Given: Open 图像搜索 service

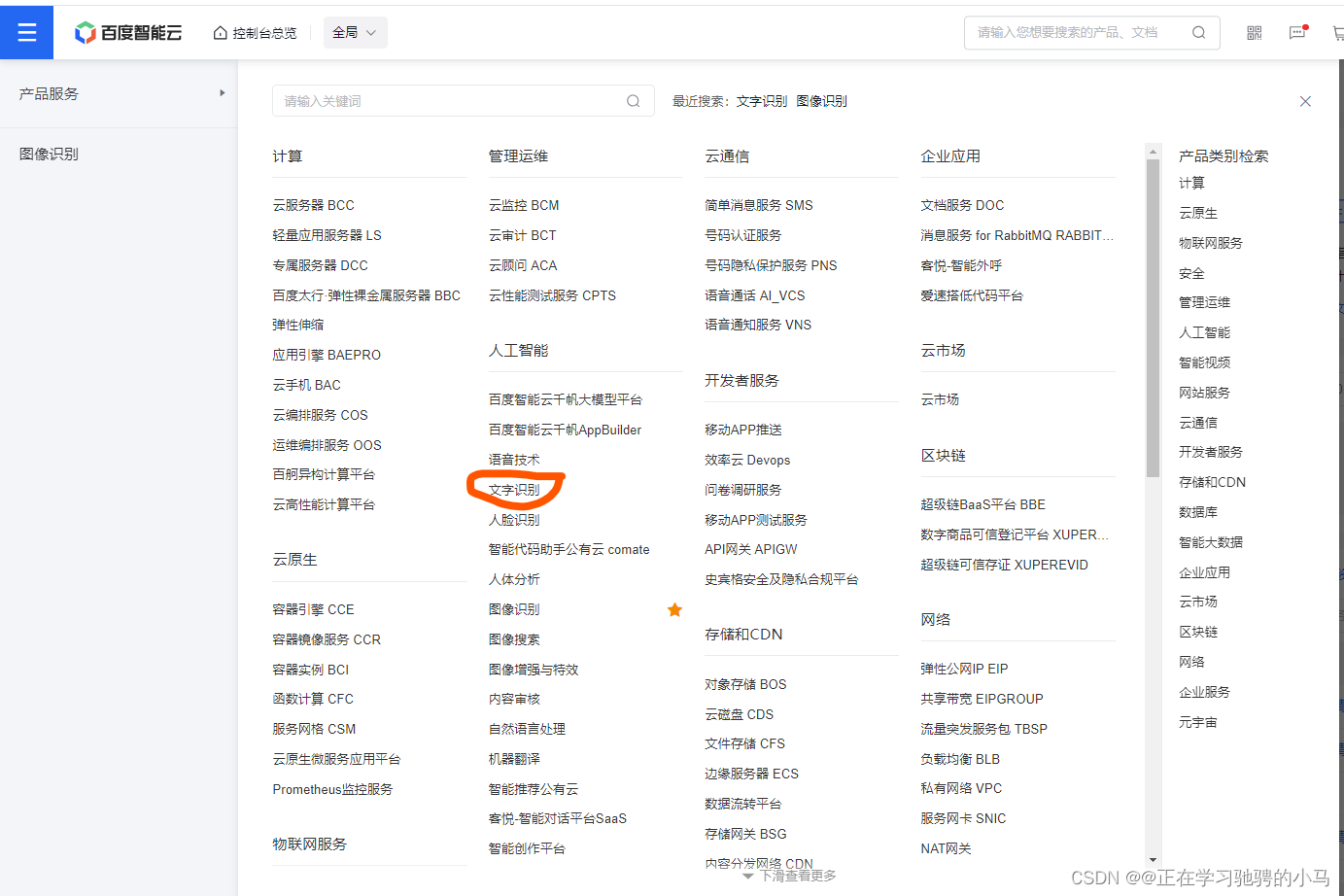Looking at the screenshot, I should 514,639.
